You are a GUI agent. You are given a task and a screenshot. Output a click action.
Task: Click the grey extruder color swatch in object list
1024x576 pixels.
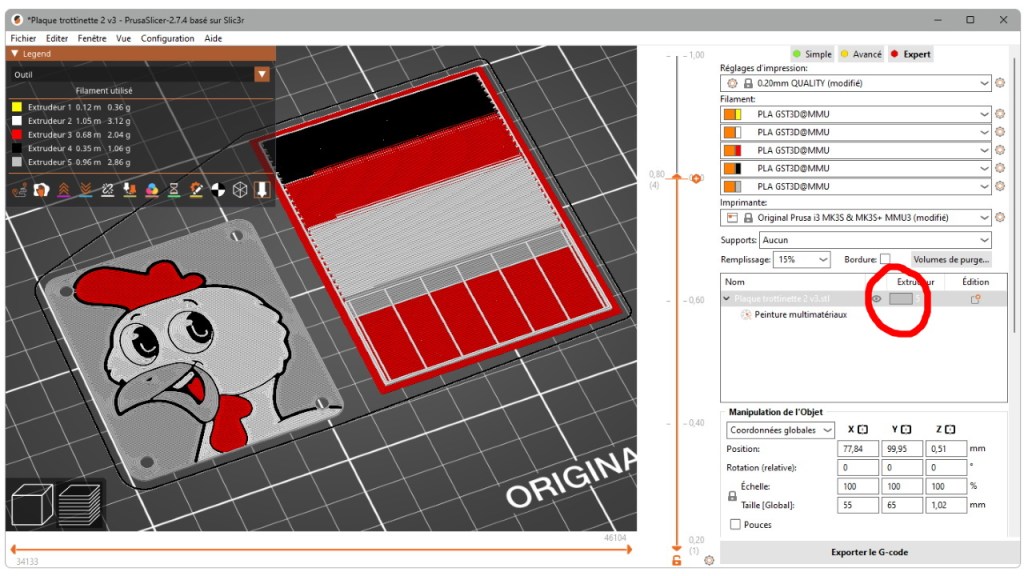[901, 298]
